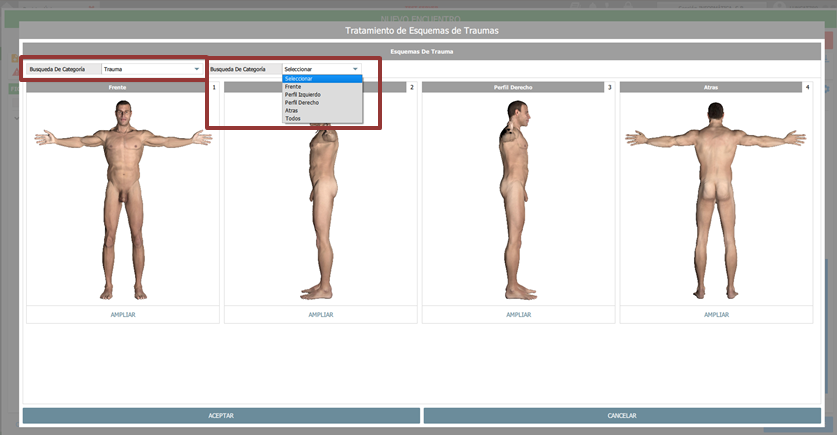This screenshot has width=837, height=435.
Task: Enlarge the Atras diagram with AMPLIAR
Action: click(716, 314)
